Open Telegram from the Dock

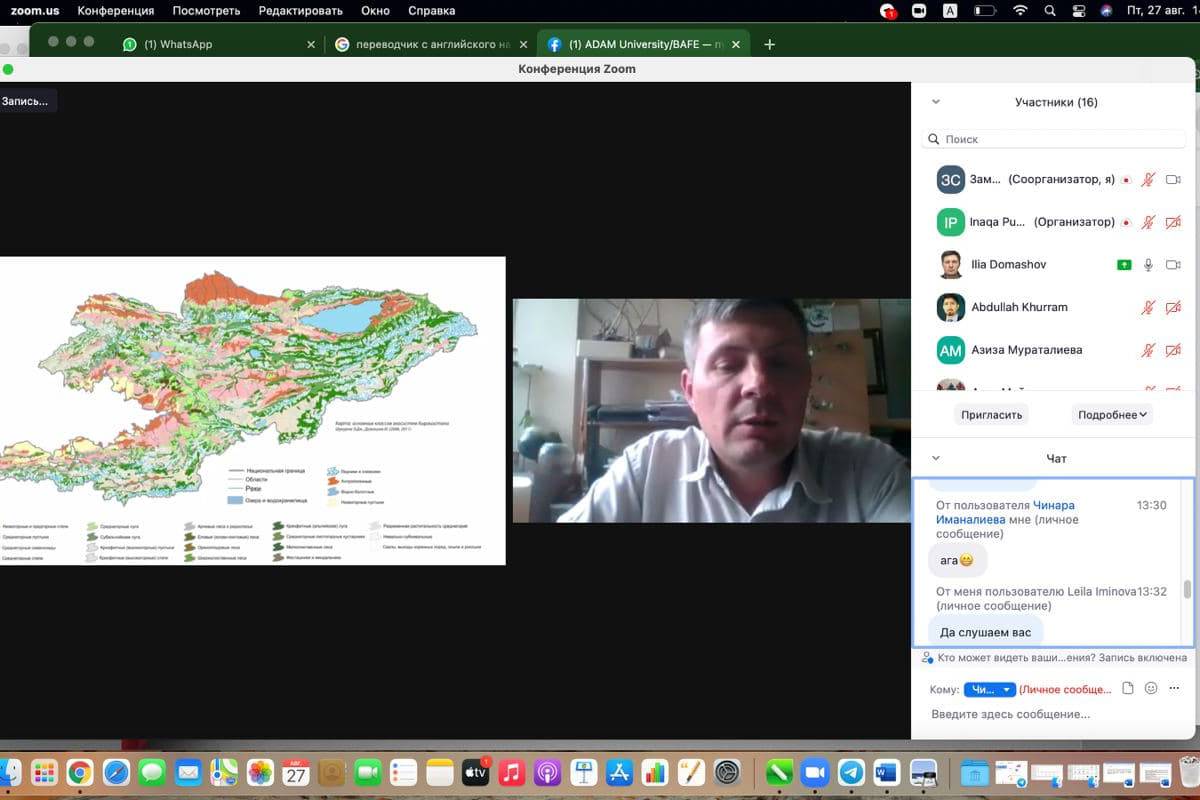tap(851, 772)
